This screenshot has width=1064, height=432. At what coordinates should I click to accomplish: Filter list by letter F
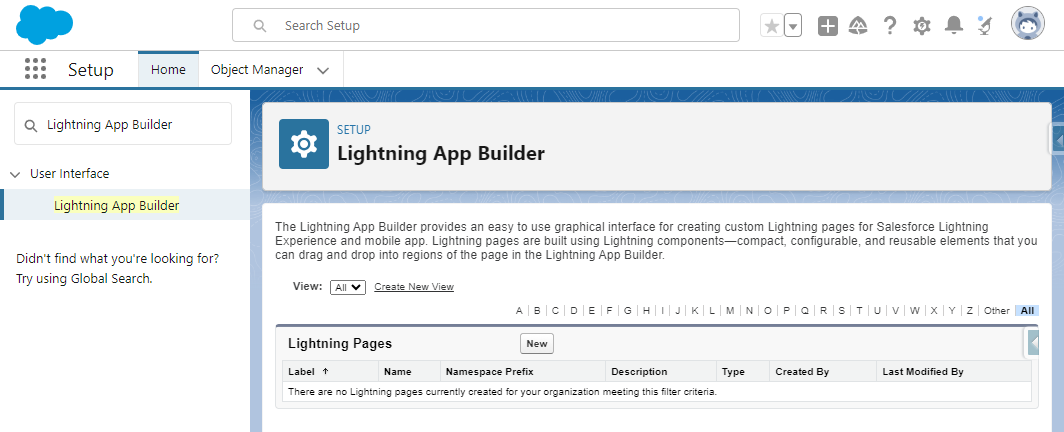click(x=609, y=311)
